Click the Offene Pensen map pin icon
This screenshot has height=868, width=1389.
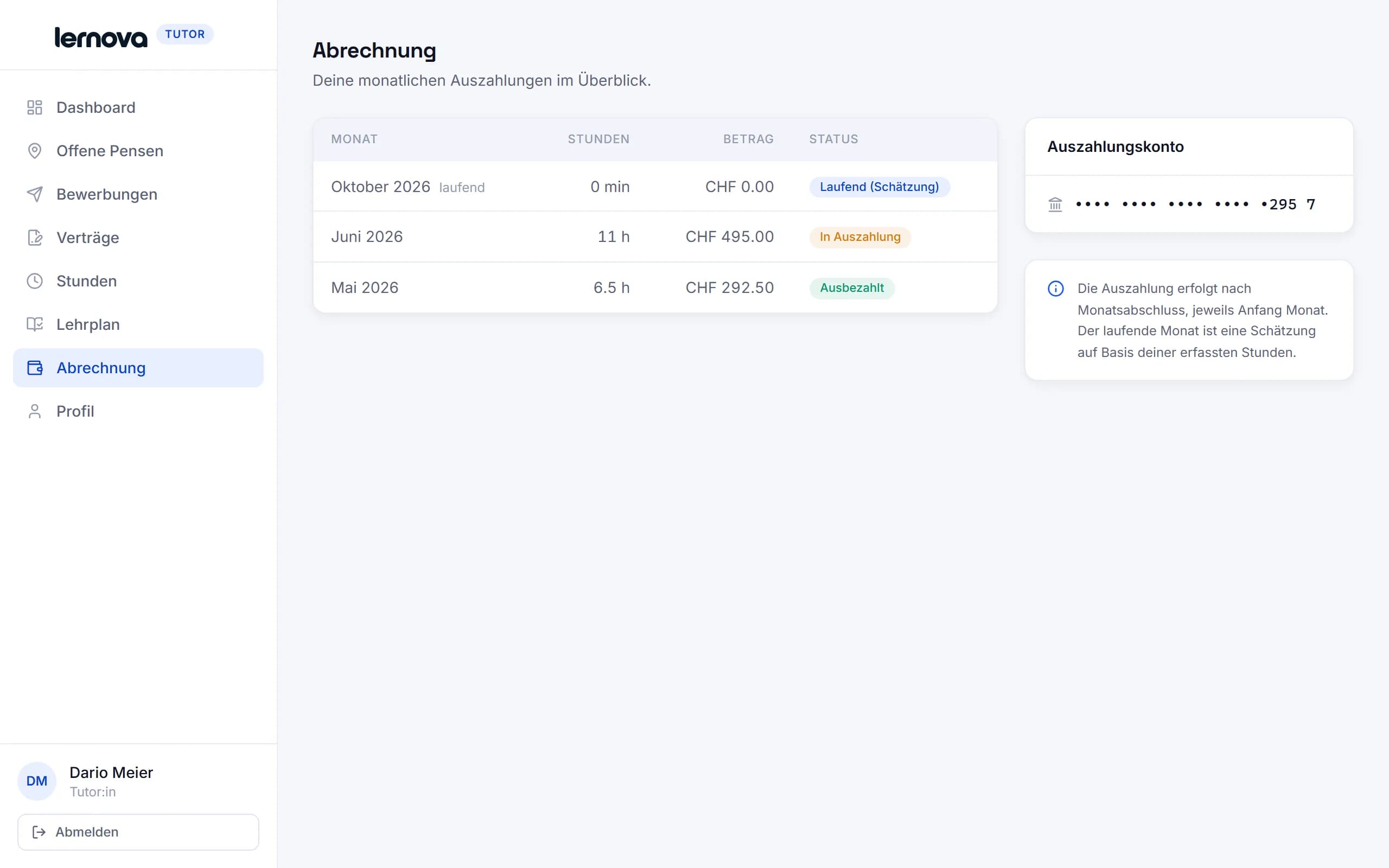click(34, 151)
